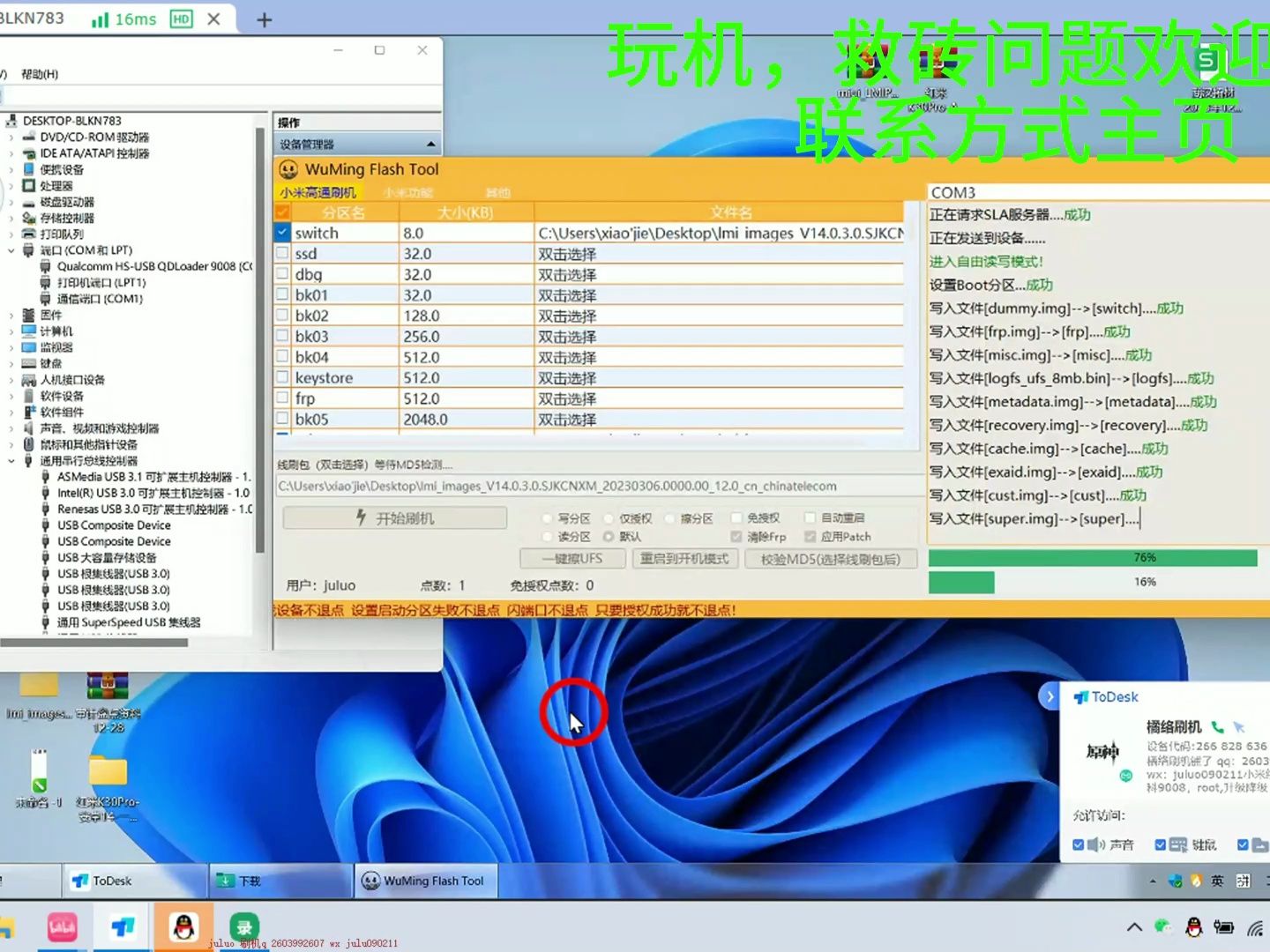1270x952 pixels.
Task: Click the 一键擦UFS button
Action: (572, 559)
